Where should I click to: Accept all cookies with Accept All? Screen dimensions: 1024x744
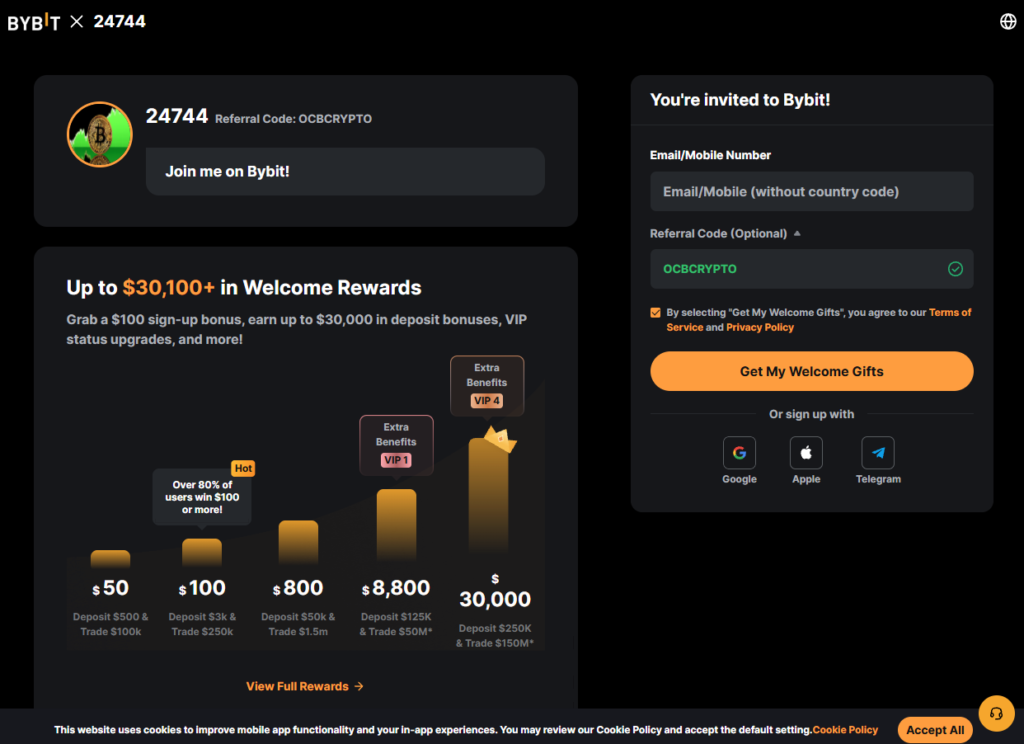[934, 729]
